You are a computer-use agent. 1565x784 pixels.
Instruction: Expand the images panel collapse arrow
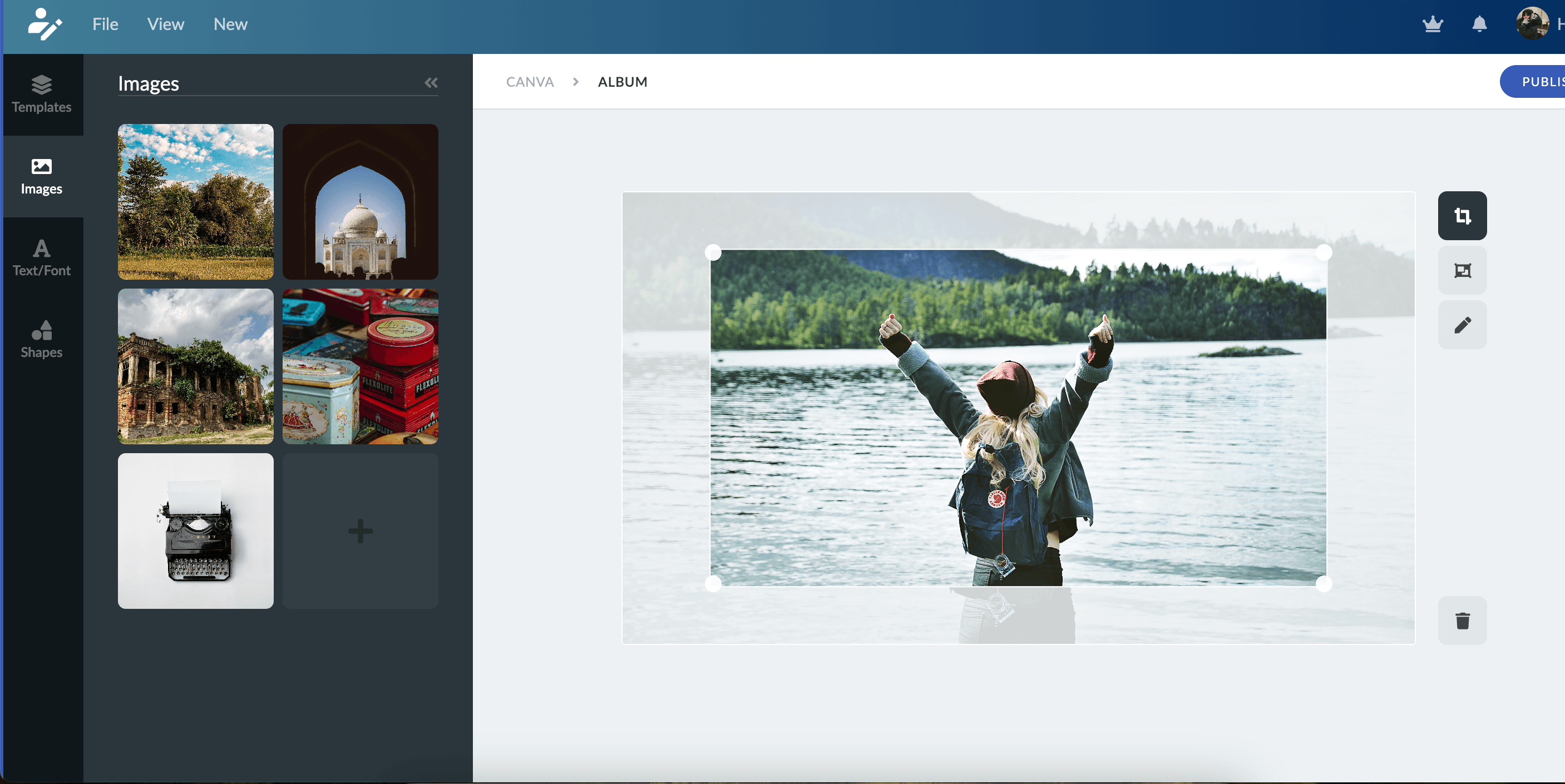(x=431, y=83)
